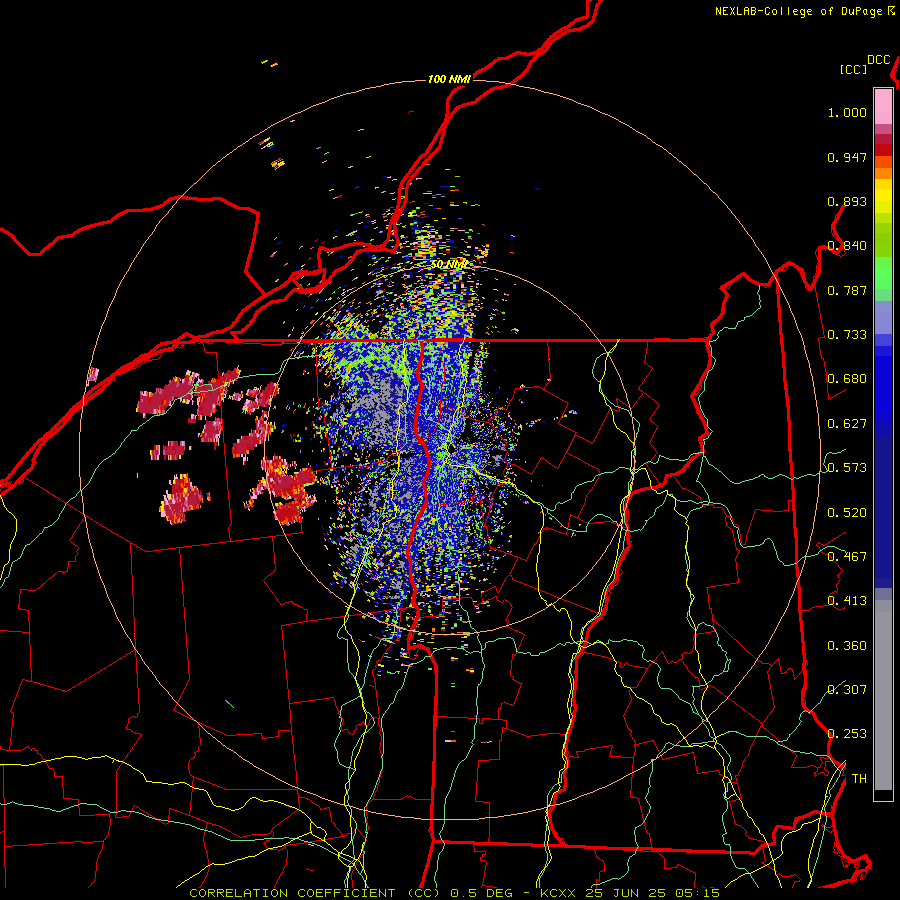Click the 50 NMI range ring label
This screenshot has height=900, width=900.
[x=449, y=265]
